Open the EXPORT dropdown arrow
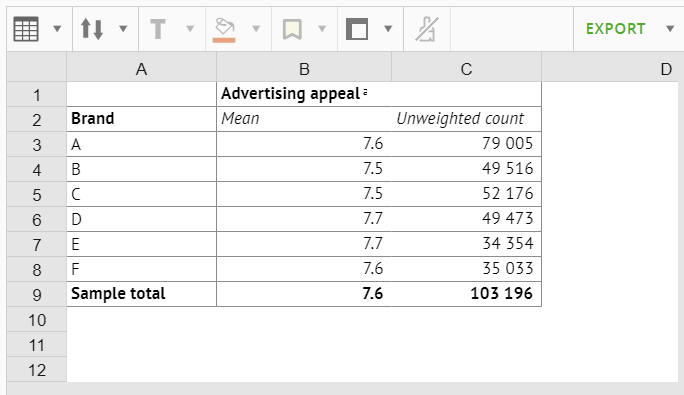This screenshot has width=684, height=395. click(x=670, y=29)
